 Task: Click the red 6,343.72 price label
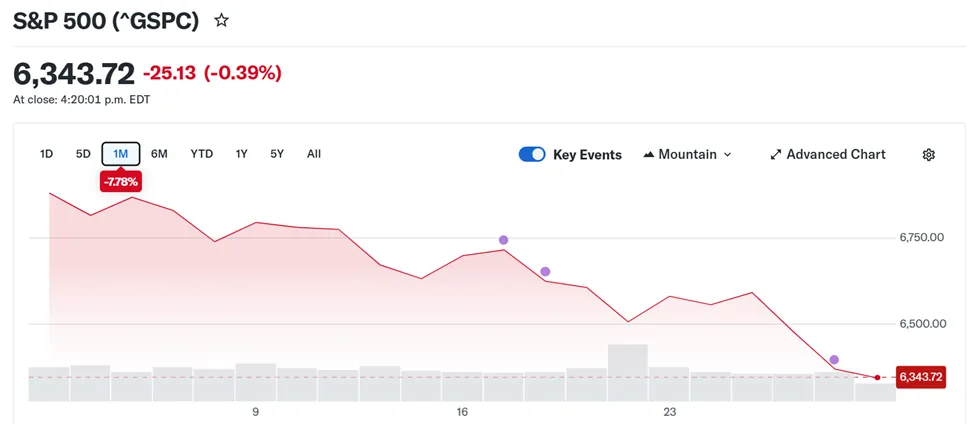coord(920,377)
